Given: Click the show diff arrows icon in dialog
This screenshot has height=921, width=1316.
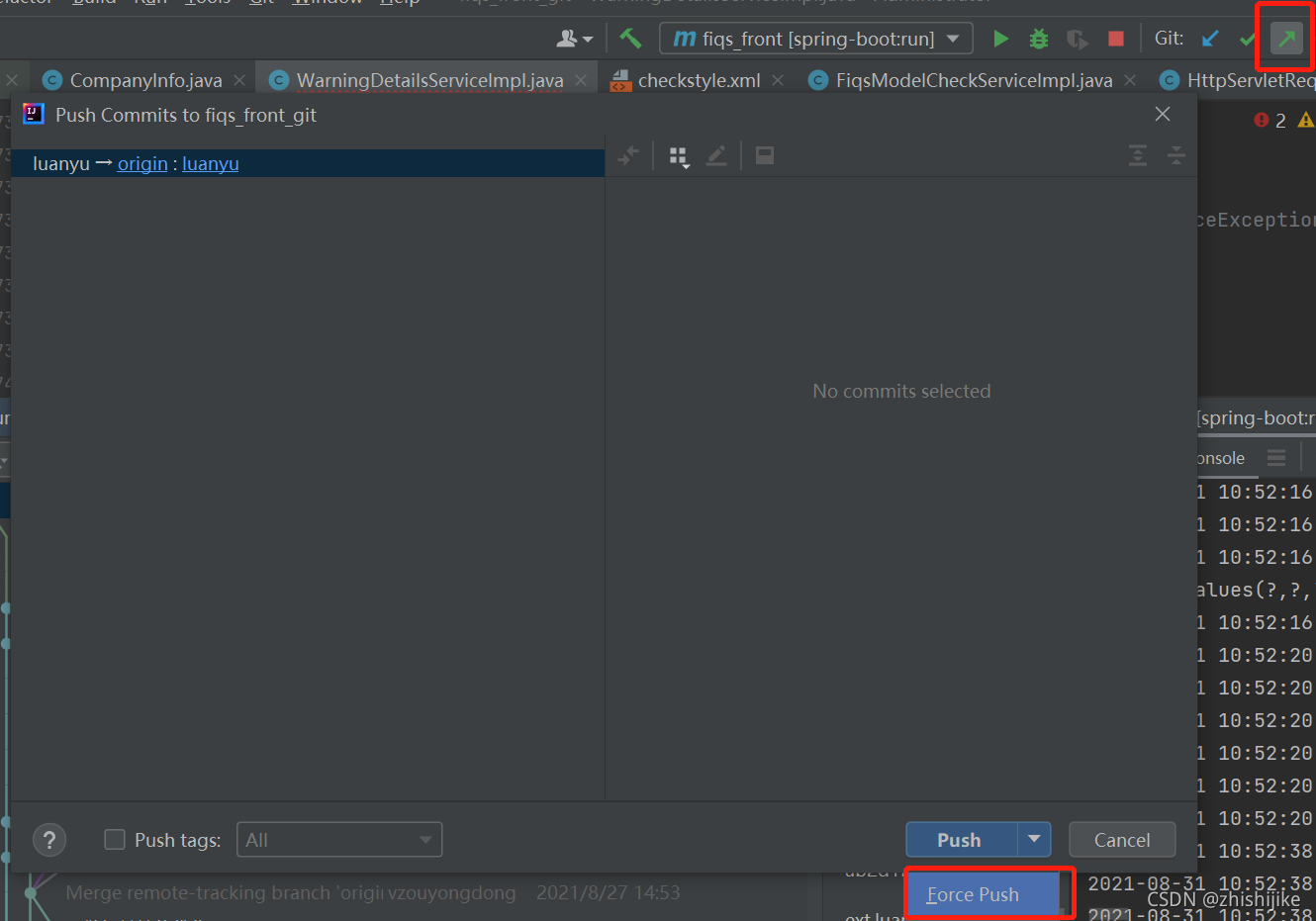Looking at the screenshot, I should [x=628, y=155].
